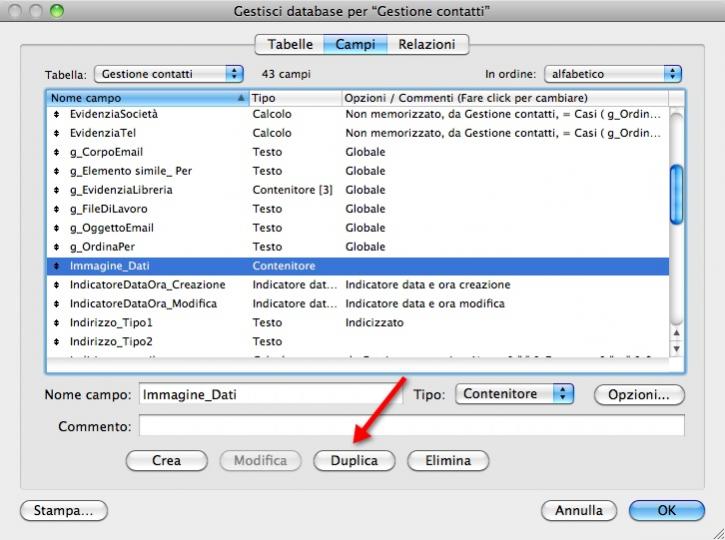
Task: Switch to the Relazioni tab
Action: pos(426,45)
